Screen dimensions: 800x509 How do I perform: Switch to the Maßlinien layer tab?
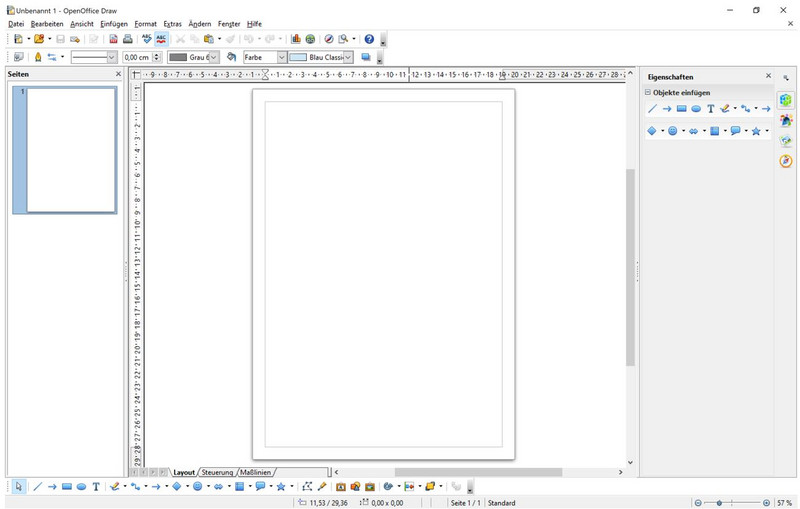tap(256, 472)
